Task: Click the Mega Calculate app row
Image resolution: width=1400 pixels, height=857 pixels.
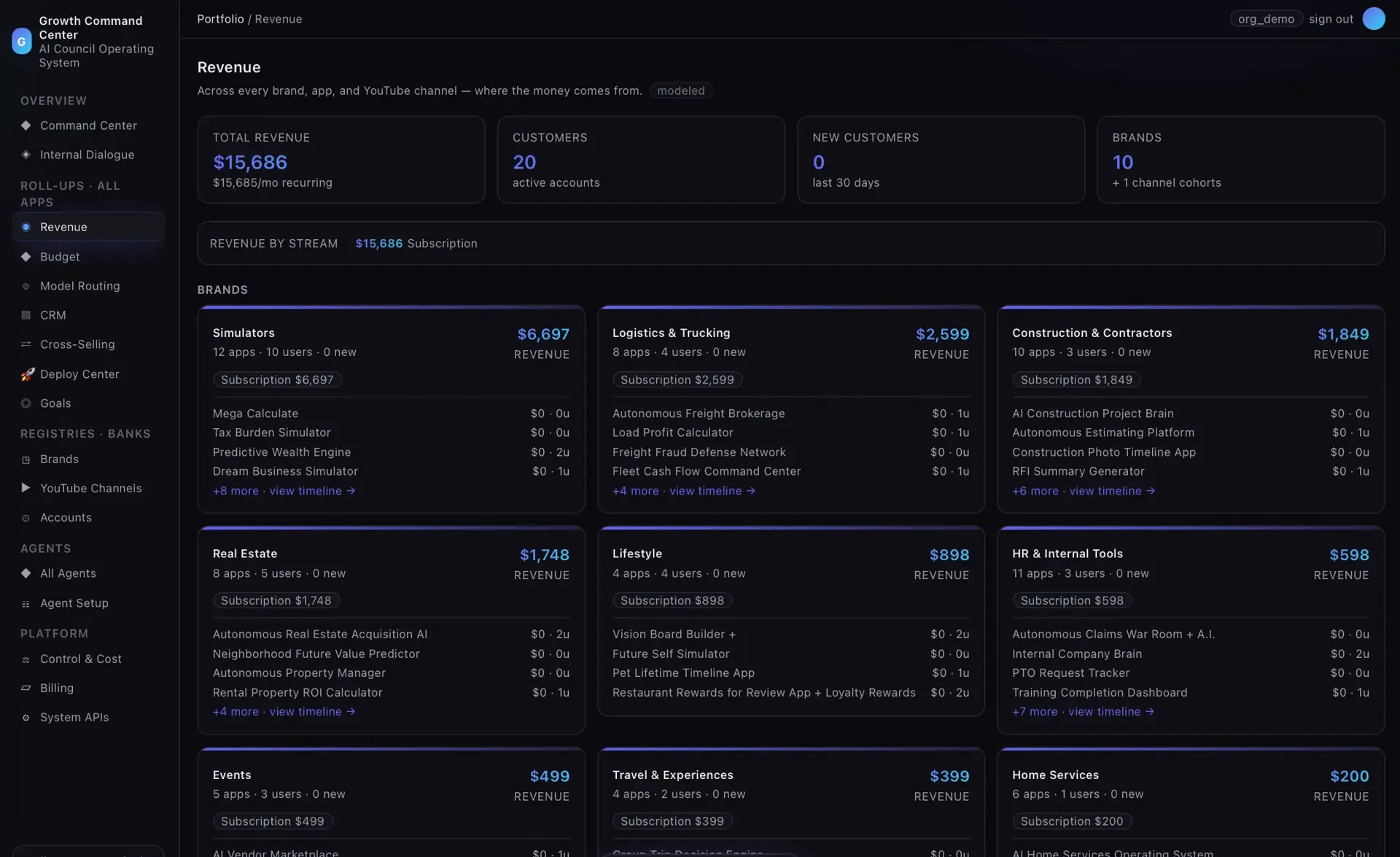Action: pyautogui.click(x=391, y=414)
